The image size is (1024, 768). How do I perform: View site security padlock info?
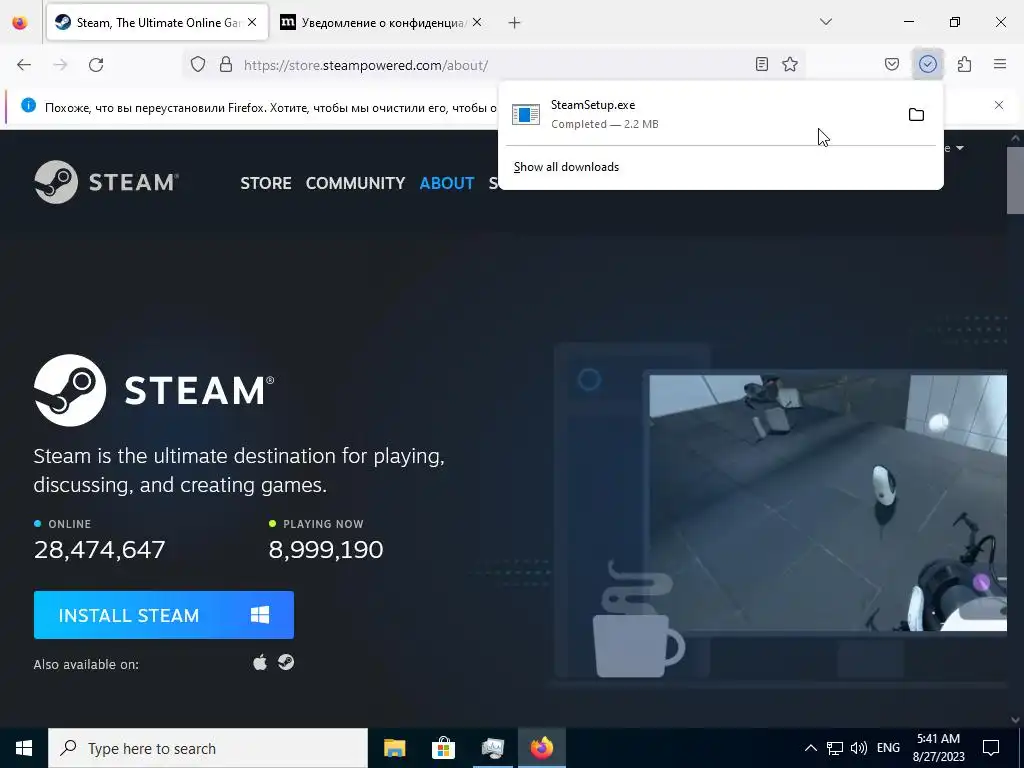[226, 65]
